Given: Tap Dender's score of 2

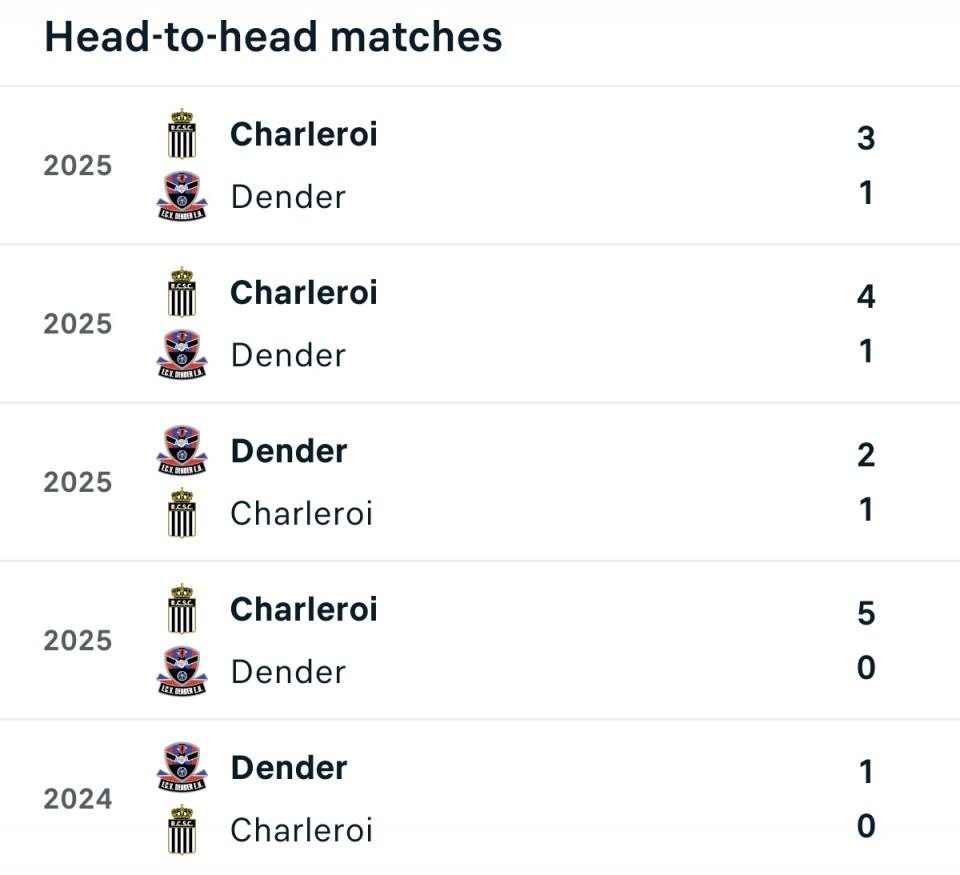Looking at the screenshot, I should (x=866, y=454).
